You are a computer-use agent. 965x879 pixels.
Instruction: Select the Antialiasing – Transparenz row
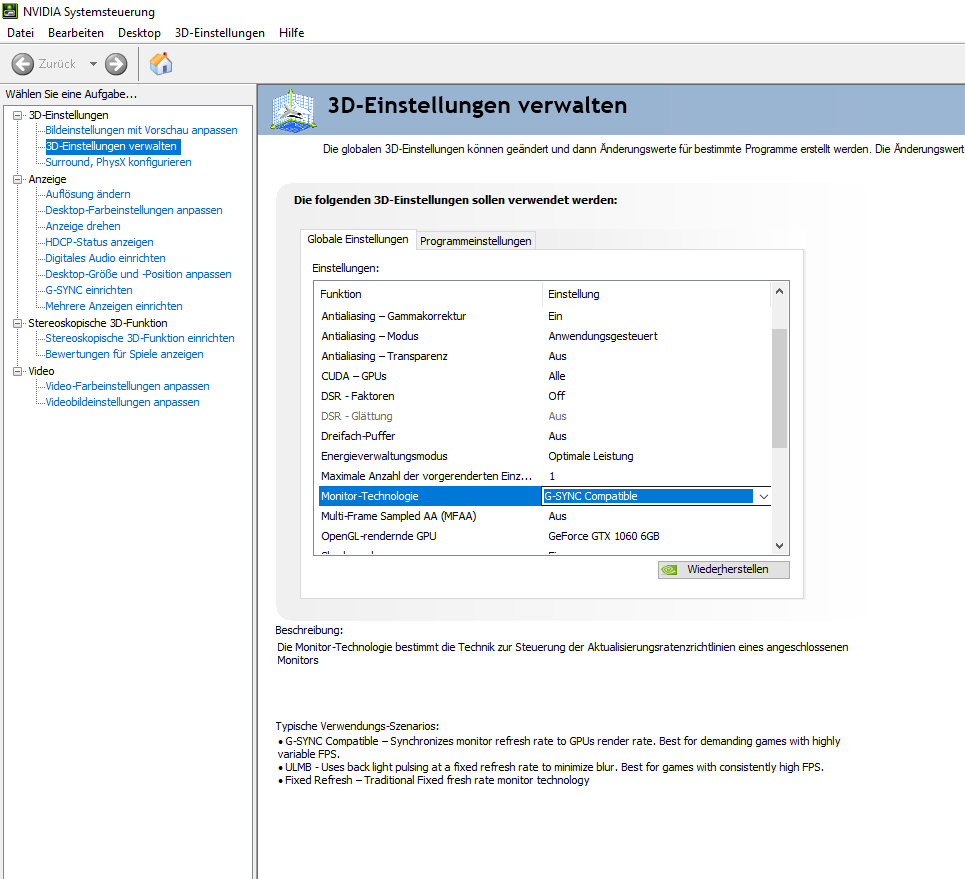tap(545, 356)
